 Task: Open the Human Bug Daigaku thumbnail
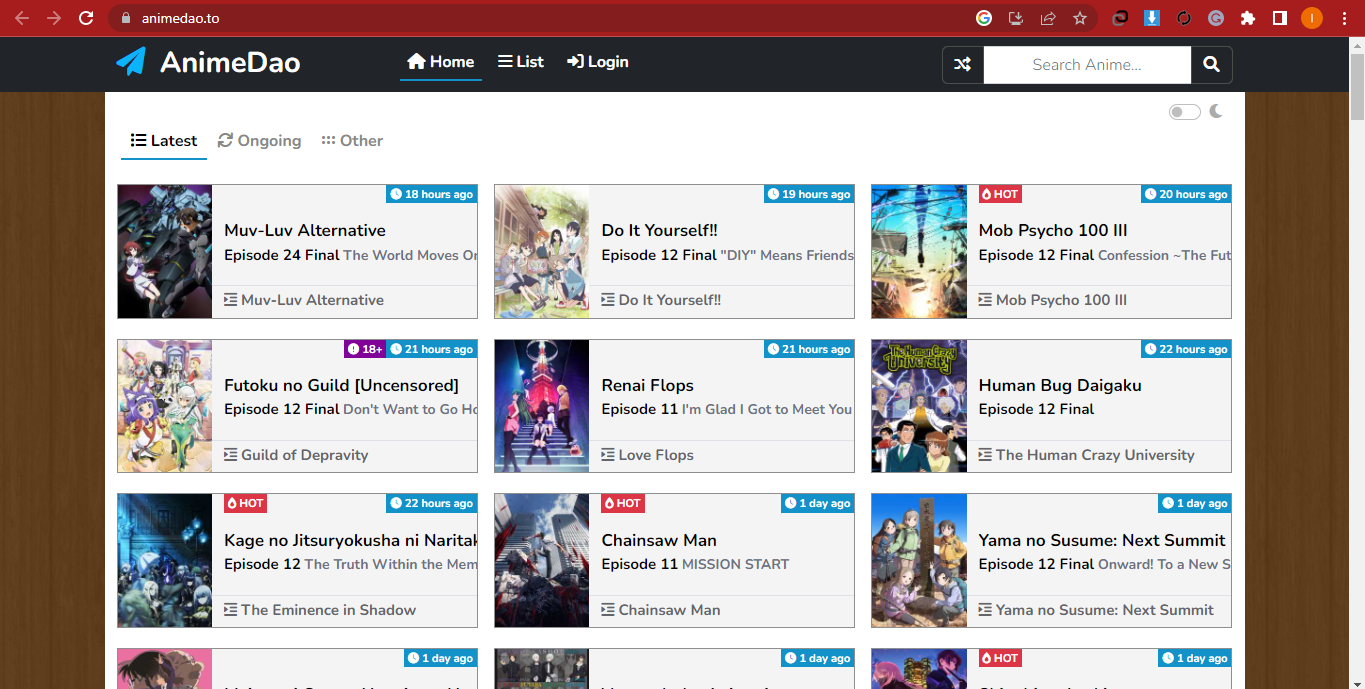click(919, 406)
